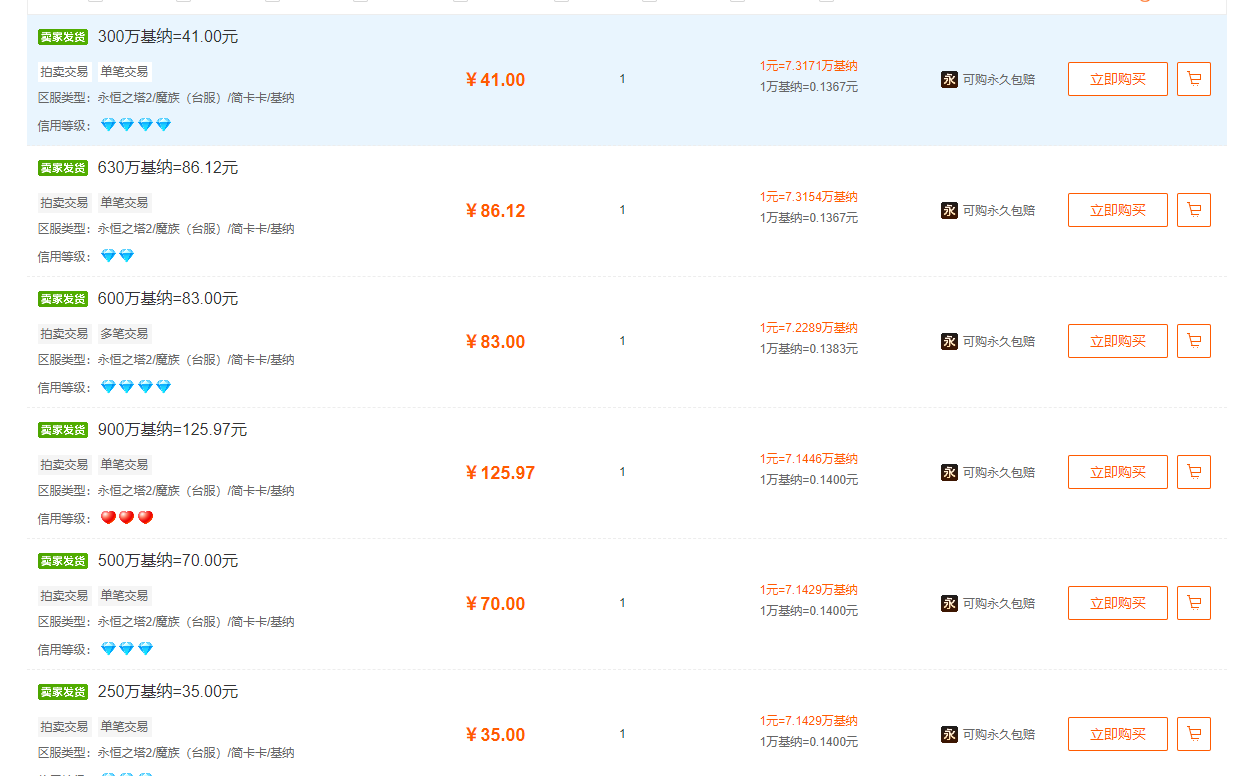The image size is (1245, 776).
Task: Click 立即购买 on the ¥35.00 listing
Action: 1117,733
